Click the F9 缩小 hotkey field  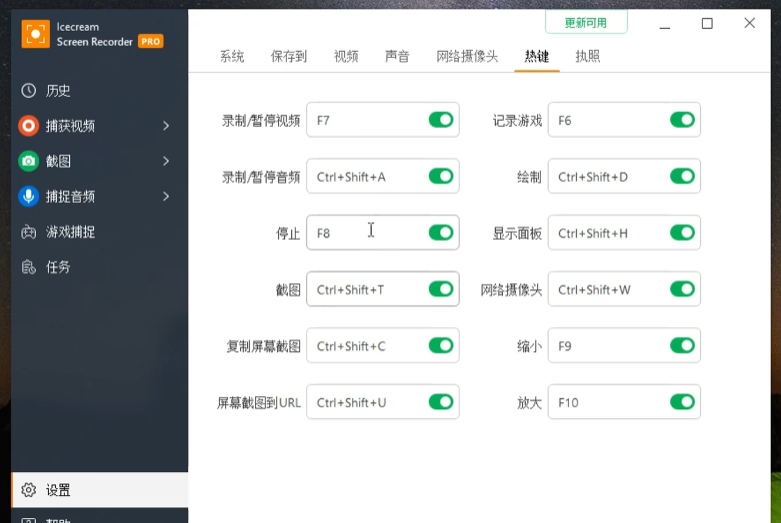pos(624,345)
